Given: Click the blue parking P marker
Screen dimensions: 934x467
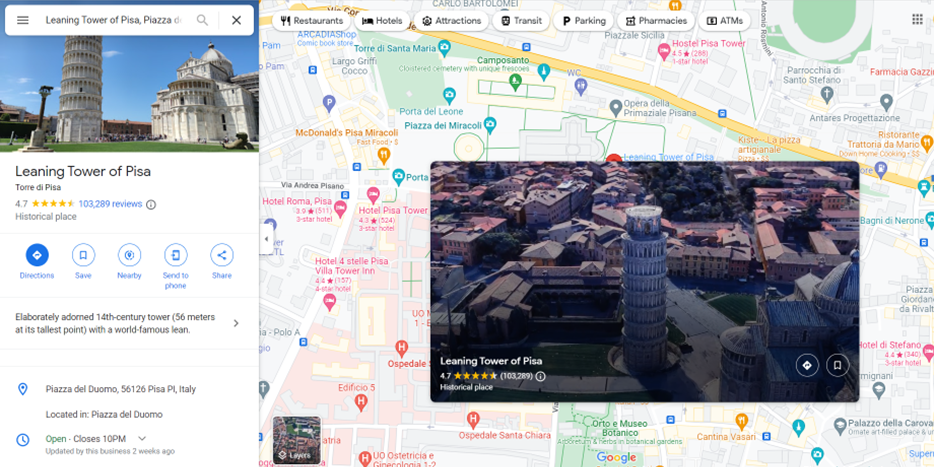Looking at the screenshot, I should click(329, 104).
